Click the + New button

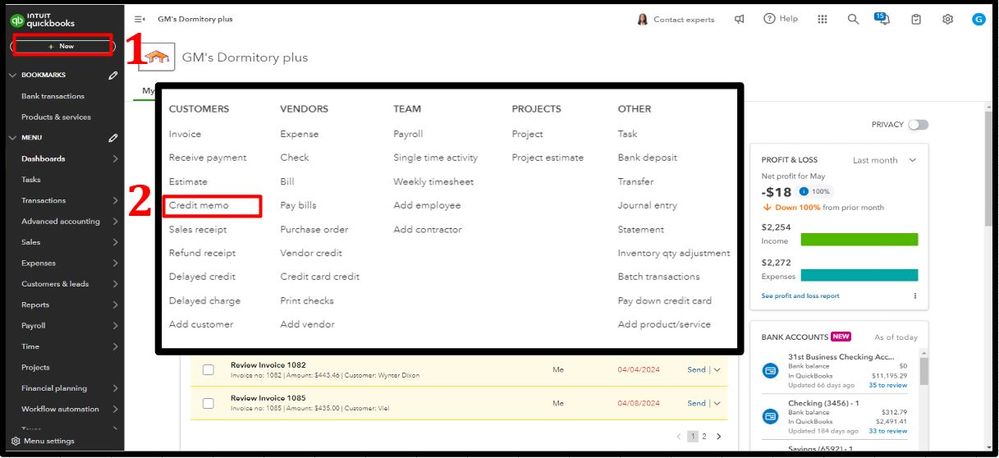click(62, 46)
